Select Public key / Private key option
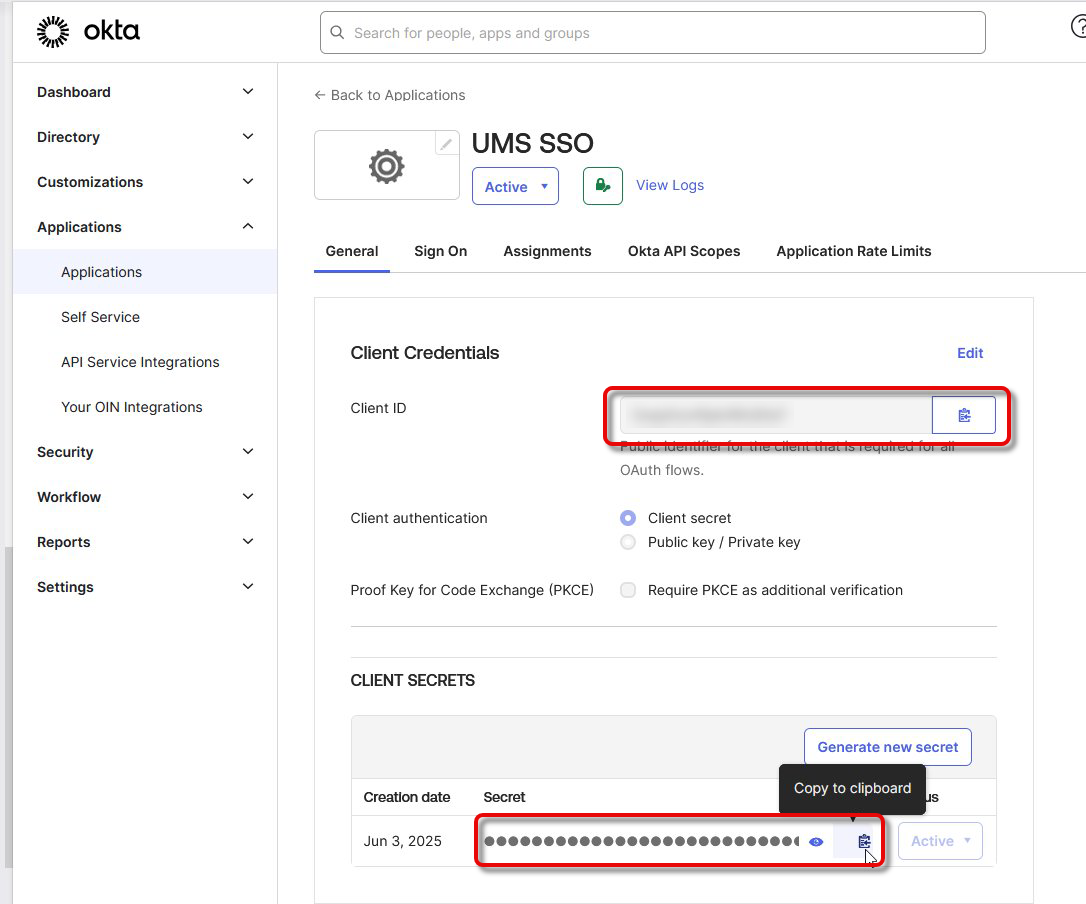The height and width of the screenshot is (904, 1086). (x=628, y=542)
